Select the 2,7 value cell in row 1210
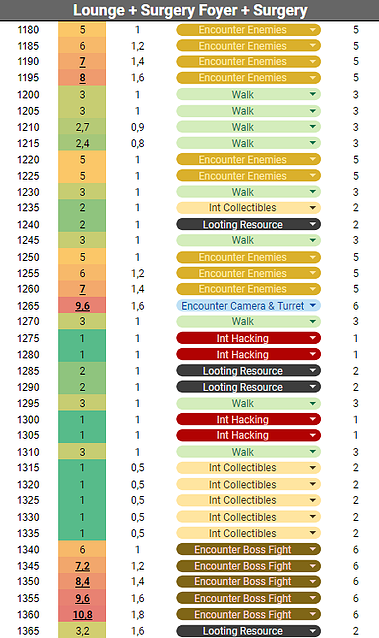The width and height of the screenshot is (379, 638). [x=82, y=127]
